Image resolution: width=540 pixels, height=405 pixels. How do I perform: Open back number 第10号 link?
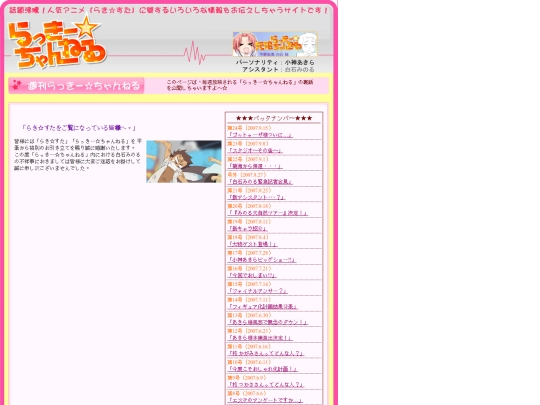coord(263,369)
